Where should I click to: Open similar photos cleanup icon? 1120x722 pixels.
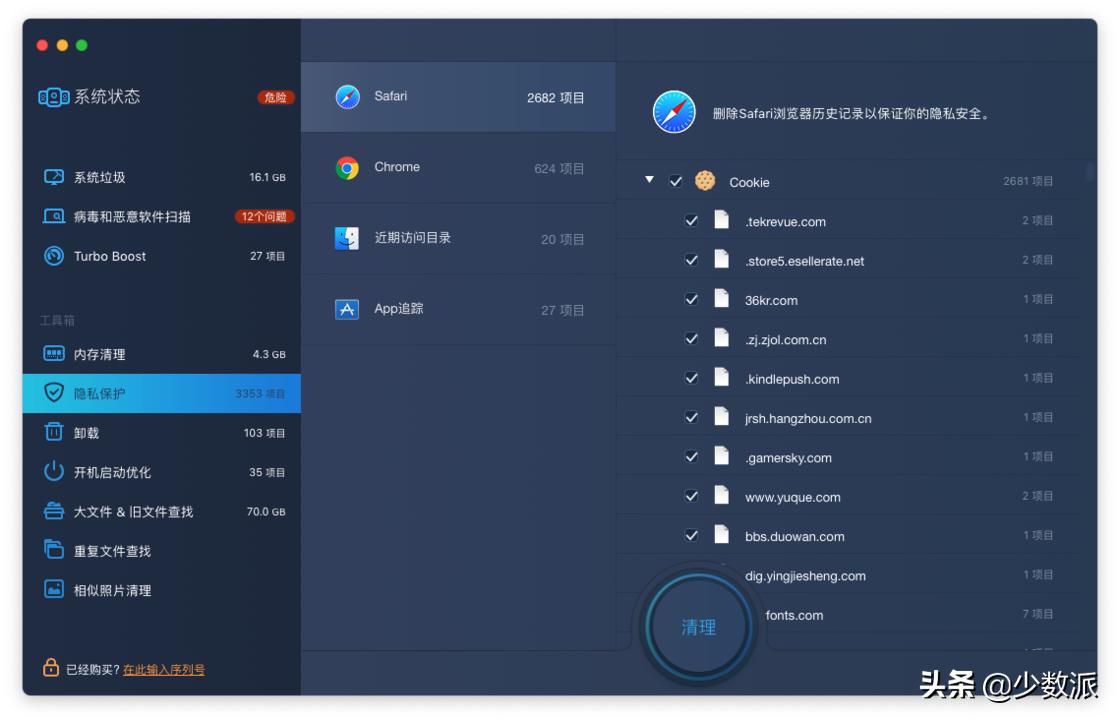click(x=54, y=589)
